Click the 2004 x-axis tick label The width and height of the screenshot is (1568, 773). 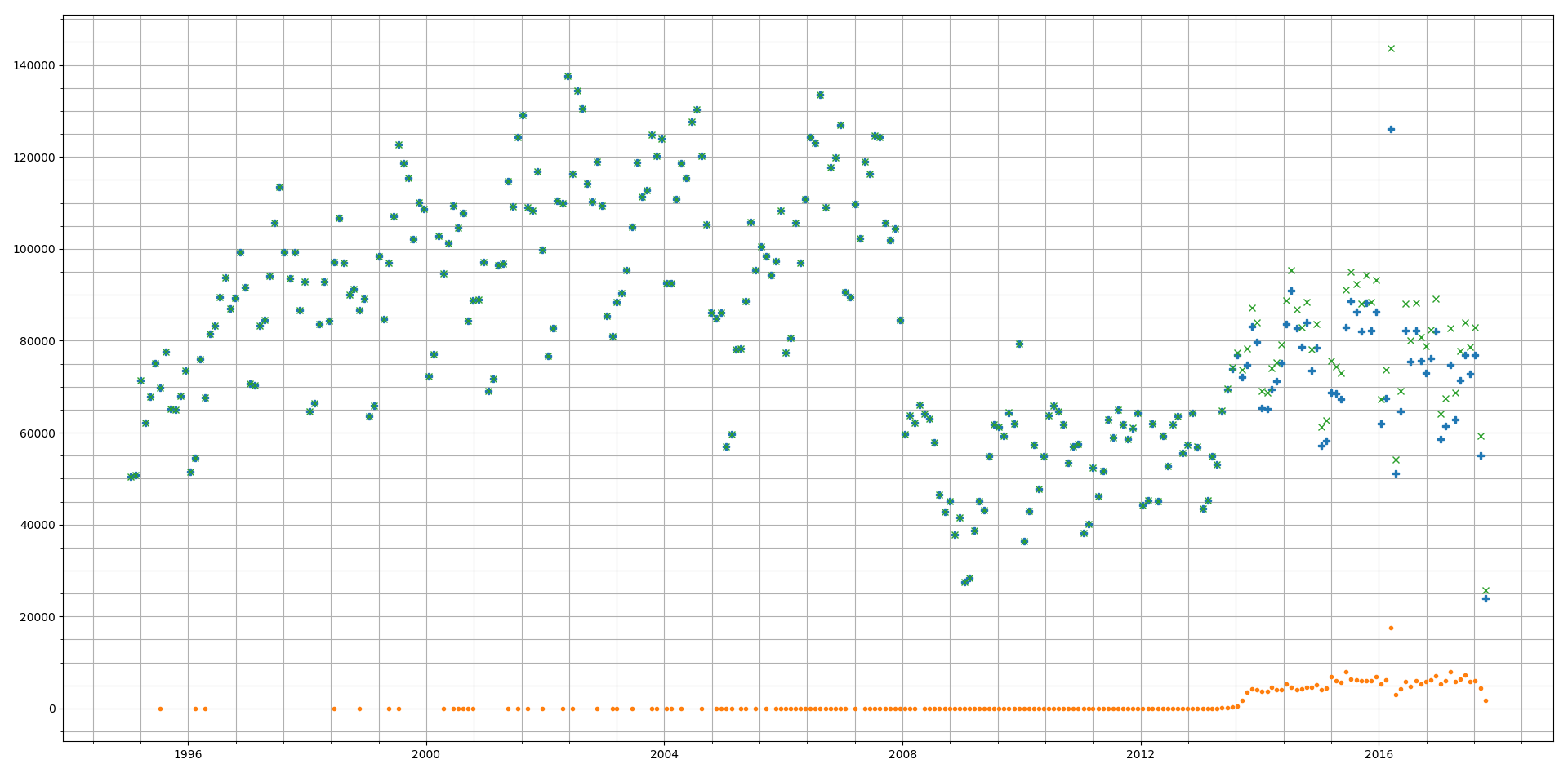(x=664, y=754)
